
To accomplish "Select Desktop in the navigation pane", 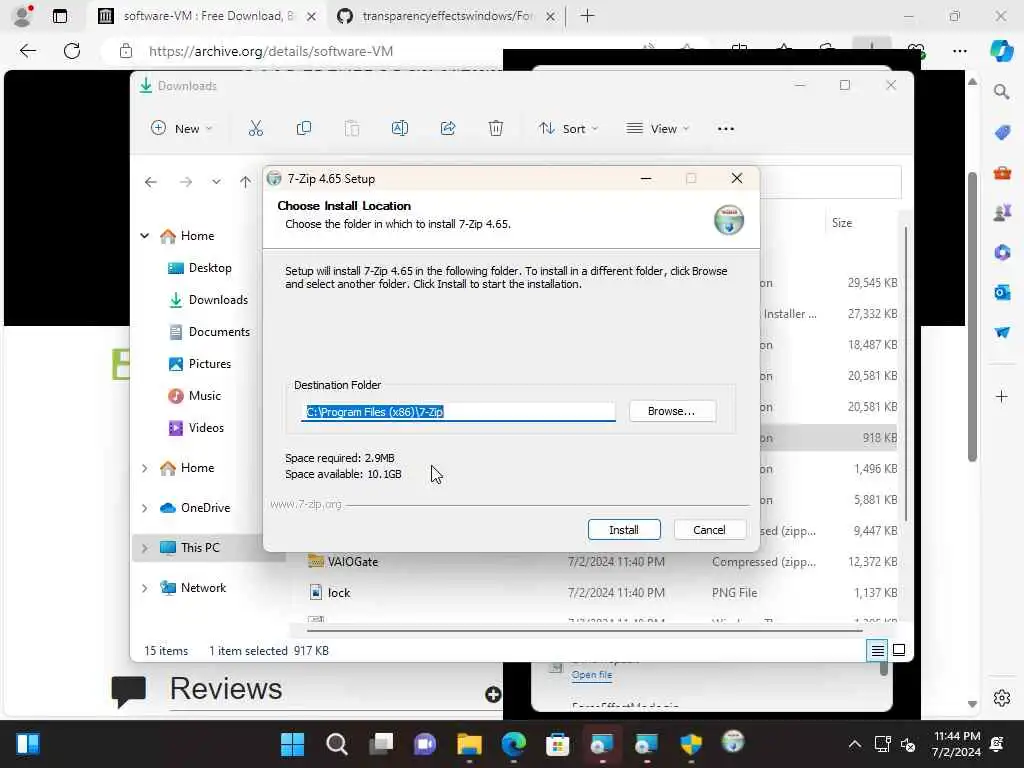I will click(210, 268).
